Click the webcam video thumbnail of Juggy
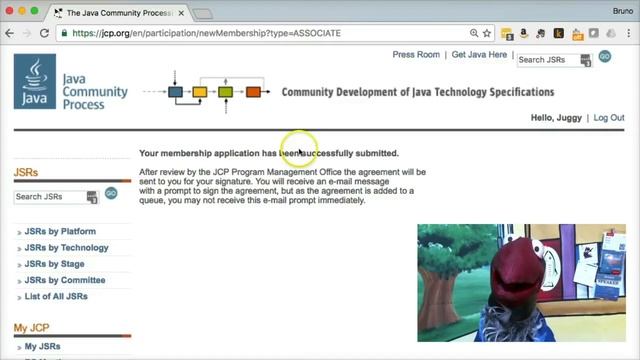 coord(521,282)
